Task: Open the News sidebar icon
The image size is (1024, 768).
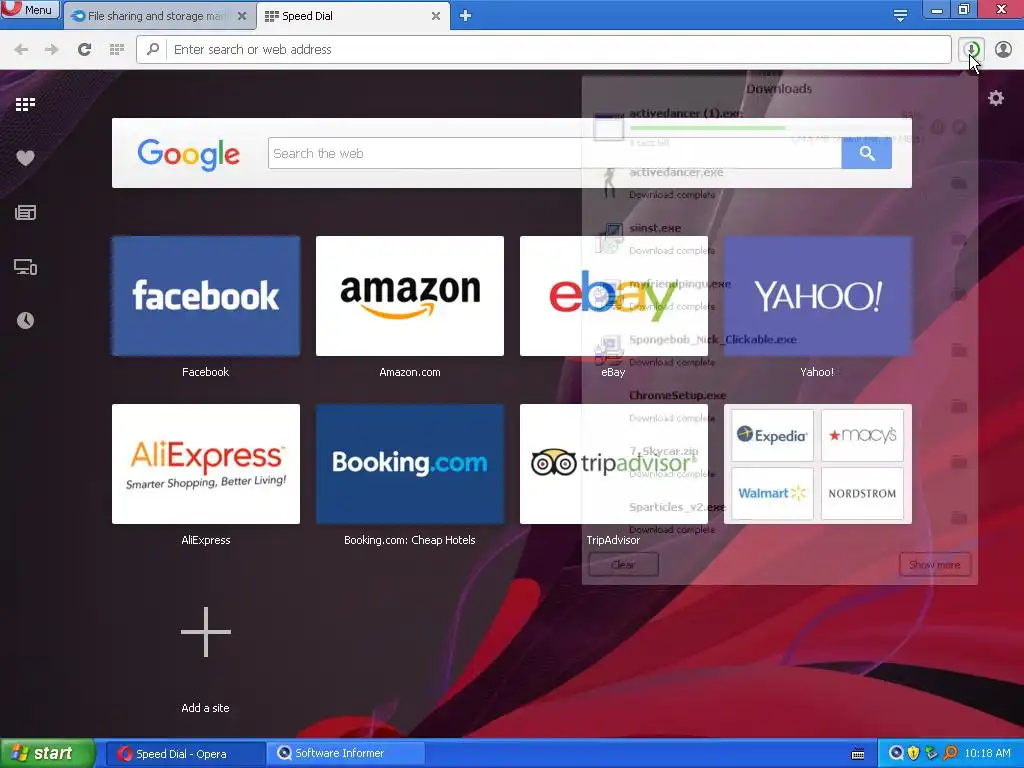Action: click(25, 212)
